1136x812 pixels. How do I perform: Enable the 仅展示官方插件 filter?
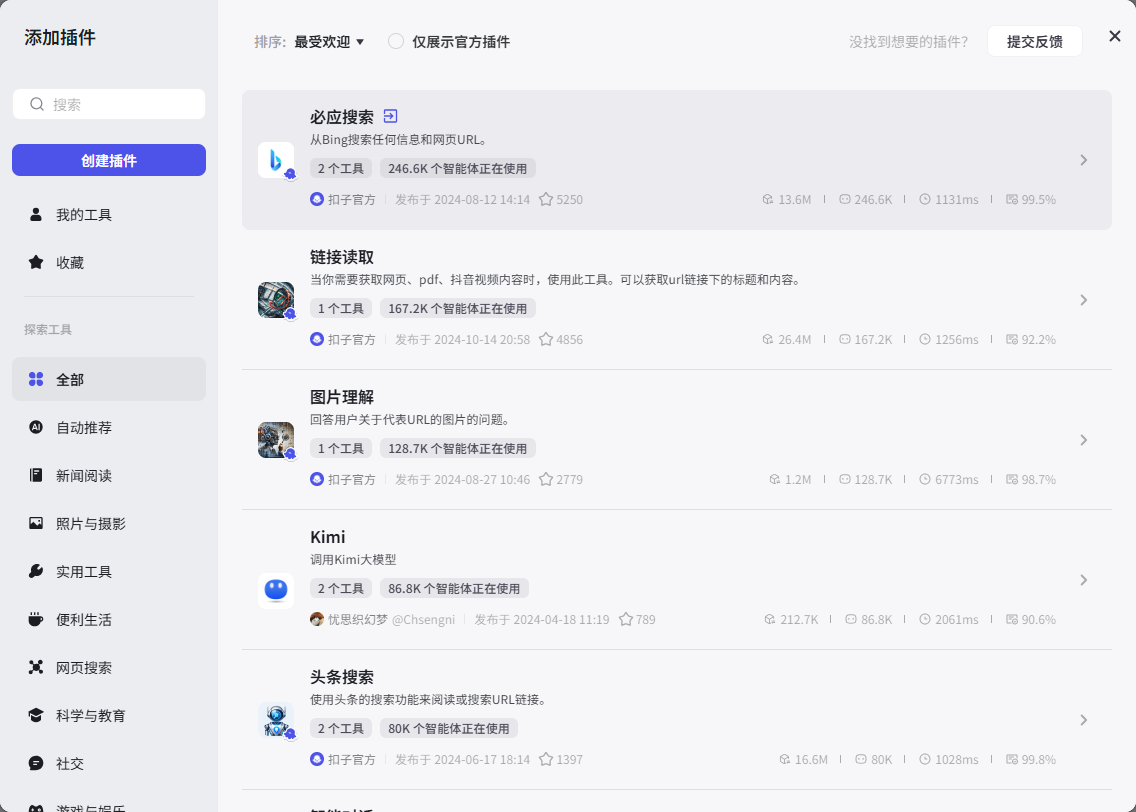[x=395, y=42]
